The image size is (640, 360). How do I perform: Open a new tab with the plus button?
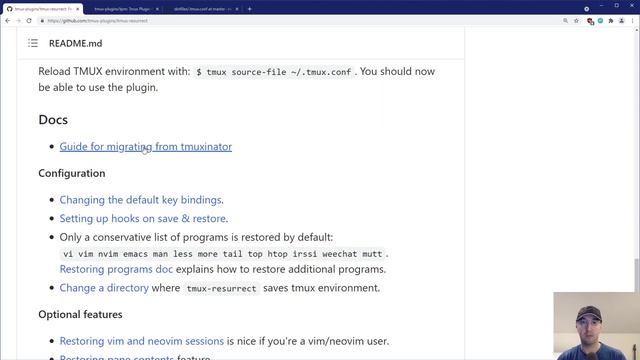[249, 9]
